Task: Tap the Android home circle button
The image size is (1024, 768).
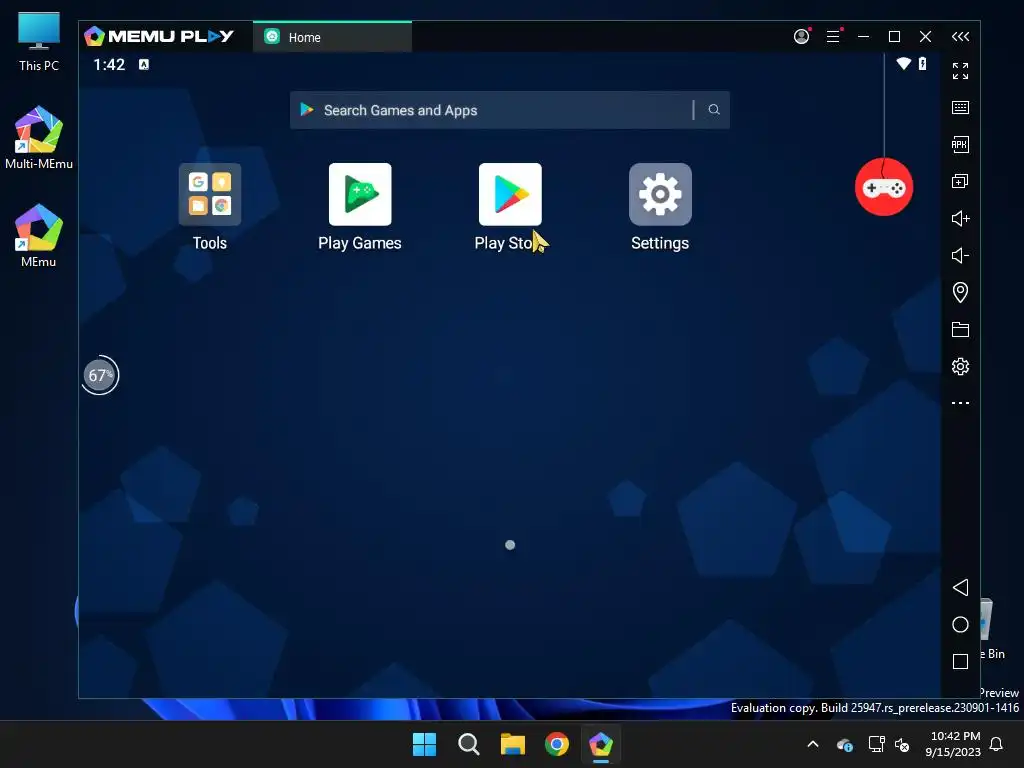Action: pos(960,624)
